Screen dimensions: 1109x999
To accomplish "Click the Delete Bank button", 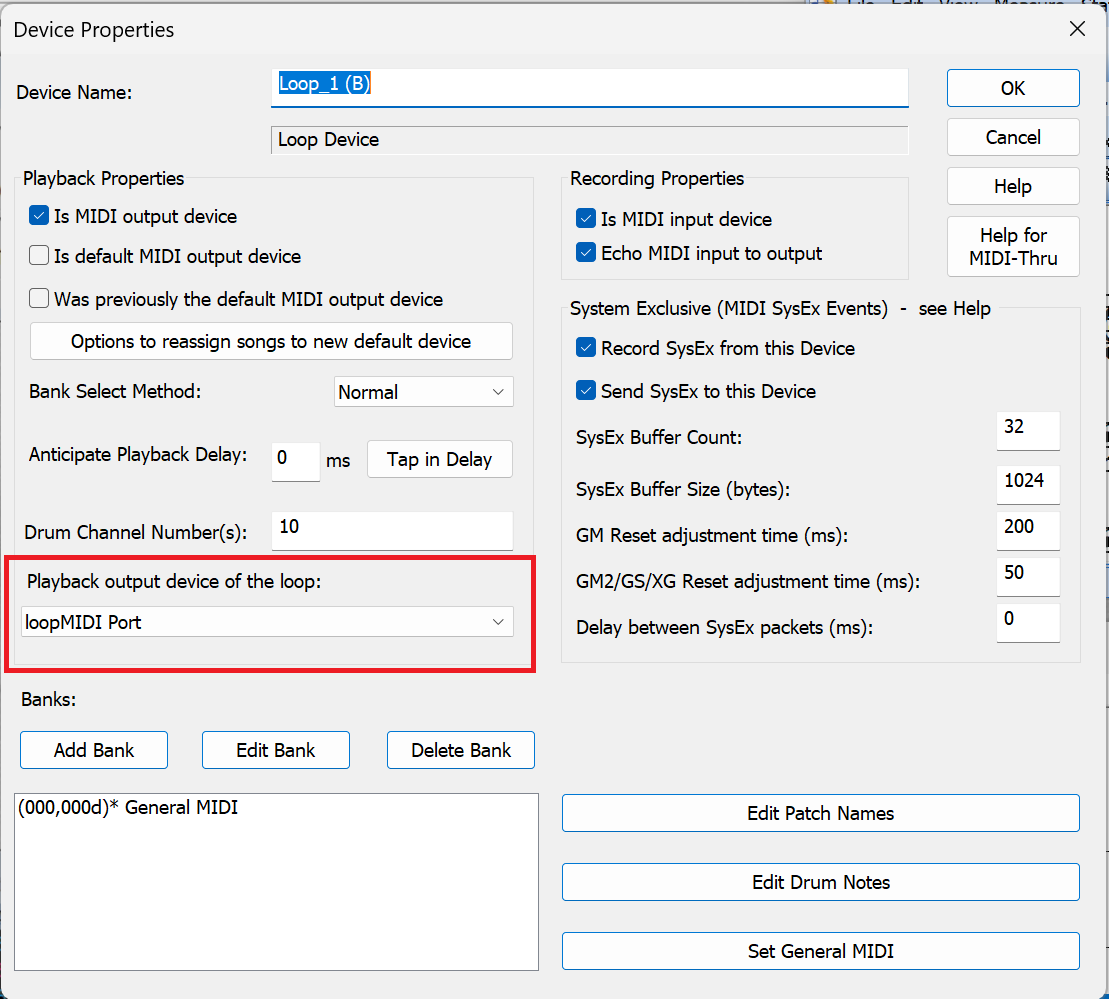I will tap(461, 750).
